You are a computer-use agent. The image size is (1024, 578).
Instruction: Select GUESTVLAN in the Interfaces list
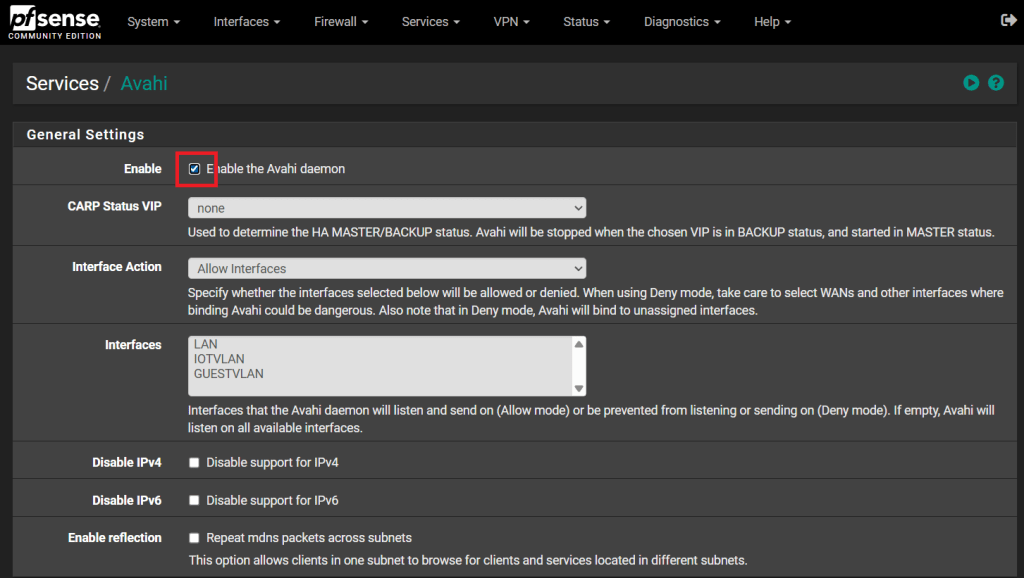228,374
